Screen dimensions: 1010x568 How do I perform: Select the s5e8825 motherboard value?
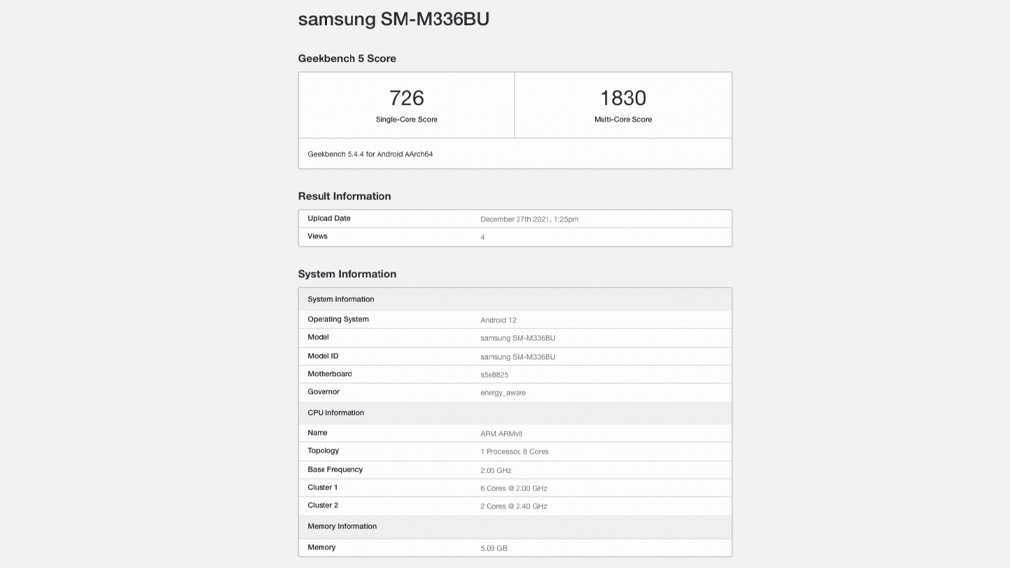[x=494, y=375]
